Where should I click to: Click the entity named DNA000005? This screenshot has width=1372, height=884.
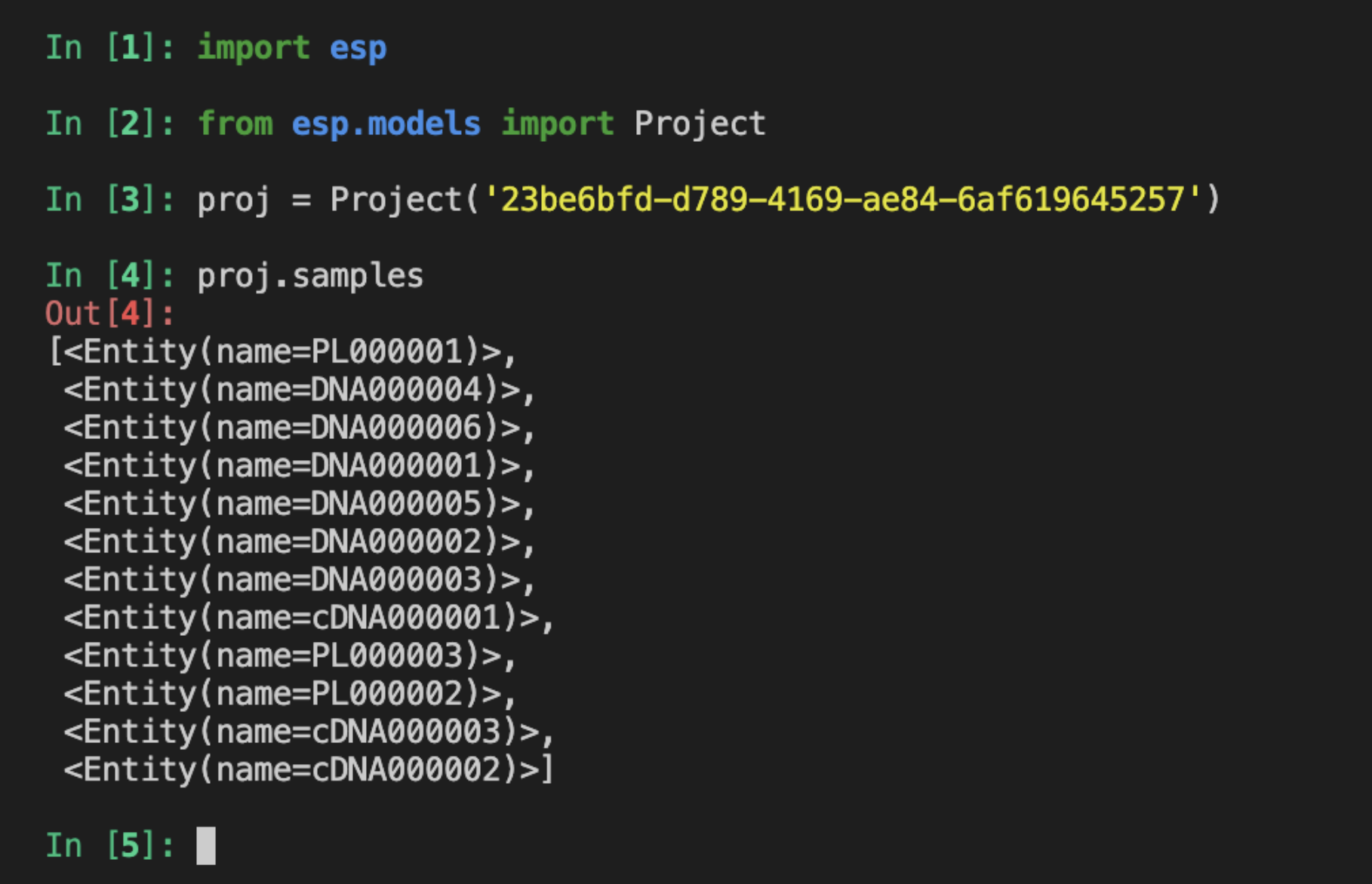click(300, 504)
